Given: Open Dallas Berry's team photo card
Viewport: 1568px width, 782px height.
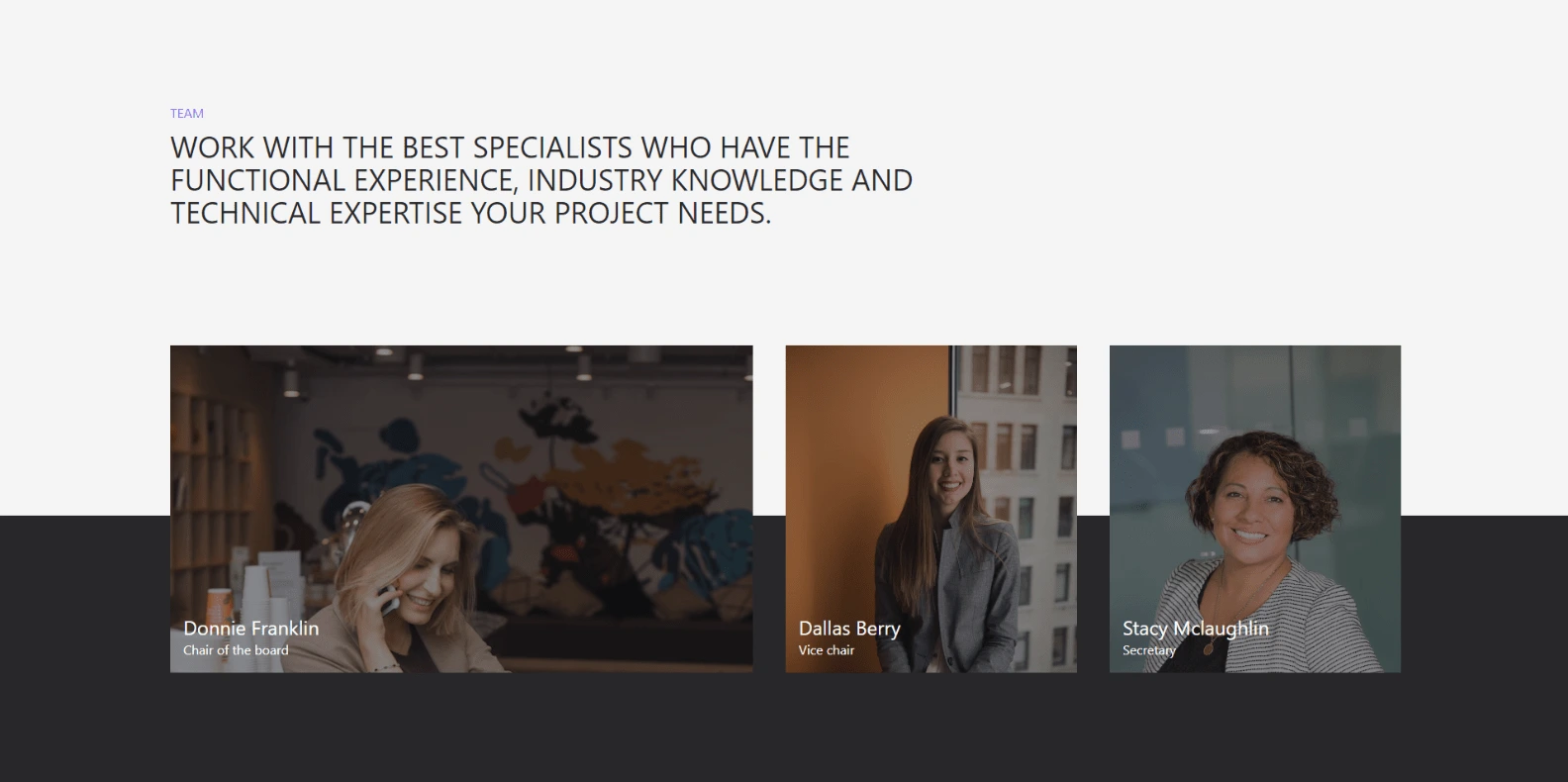Looking at the screenshot, I should (931, 509).
